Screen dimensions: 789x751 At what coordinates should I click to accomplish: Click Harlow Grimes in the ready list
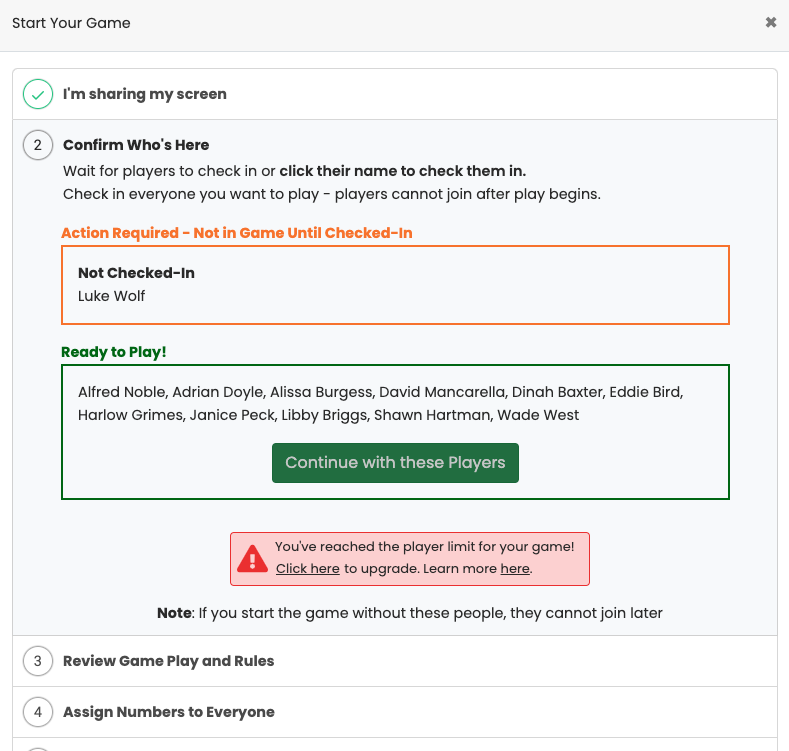131,415
